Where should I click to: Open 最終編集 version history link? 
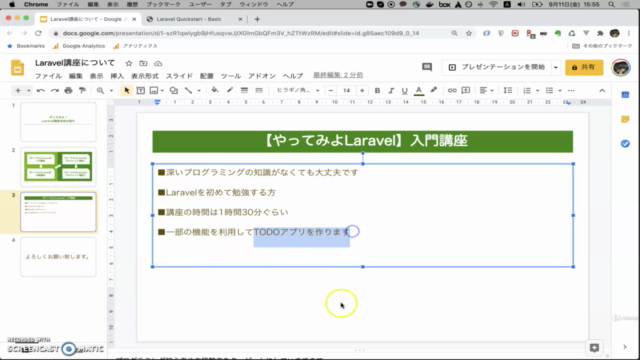[338, 75]
